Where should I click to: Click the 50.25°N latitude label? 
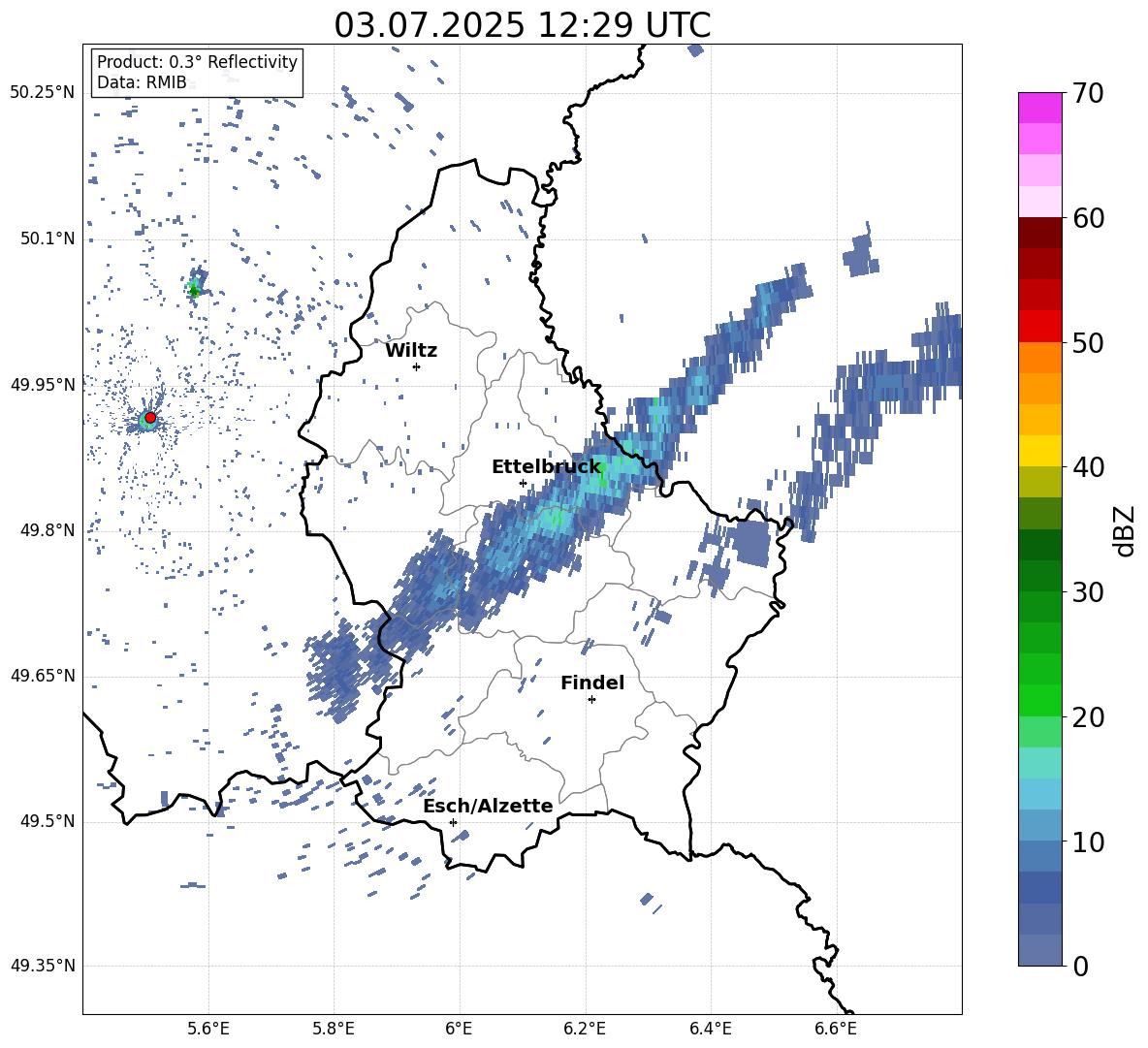click(43, 93)
